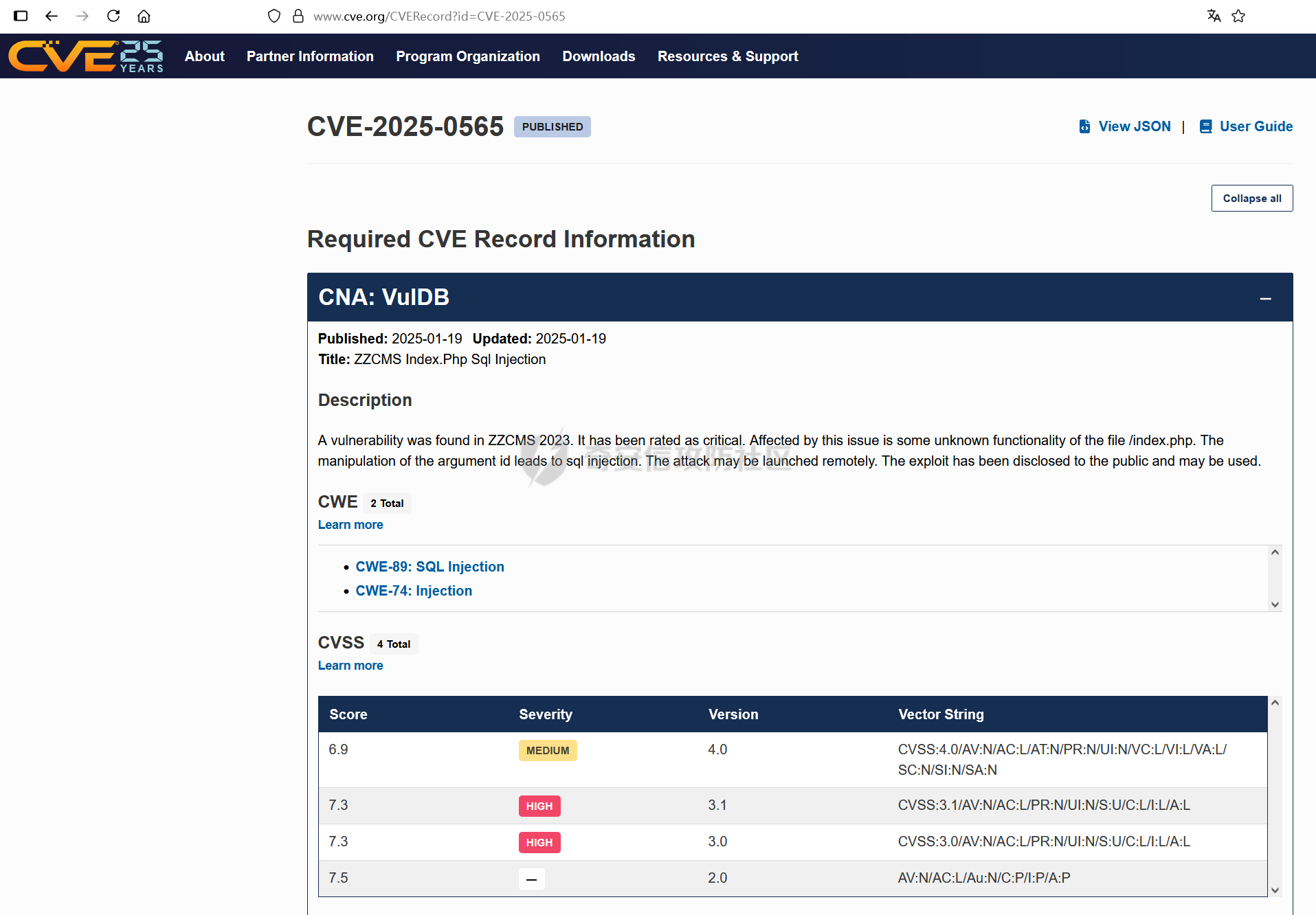Viewport: 1316px width, 915px height.
Task: Open the Downloads menu
Action: point(599,56)
